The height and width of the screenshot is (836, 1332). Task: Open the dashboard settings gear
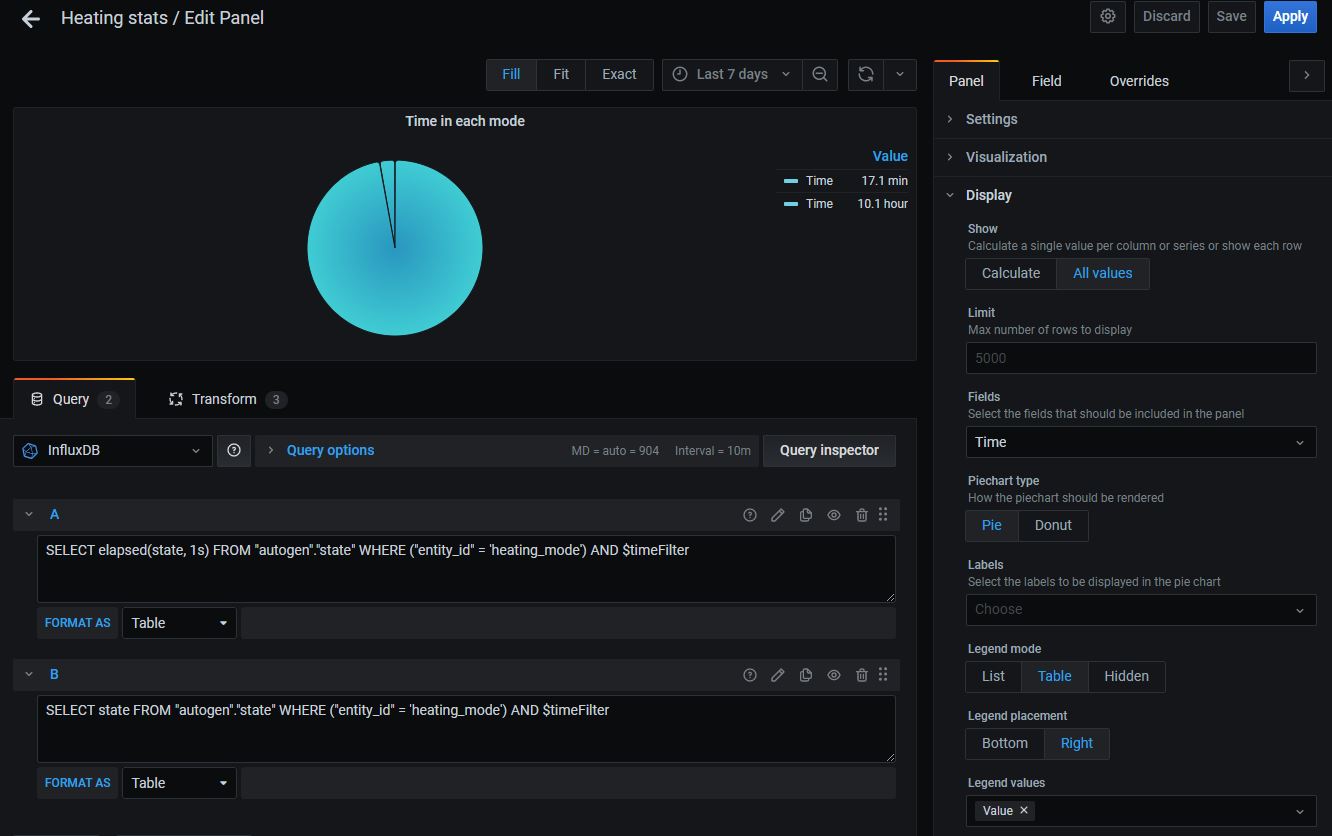point(1107,17)
